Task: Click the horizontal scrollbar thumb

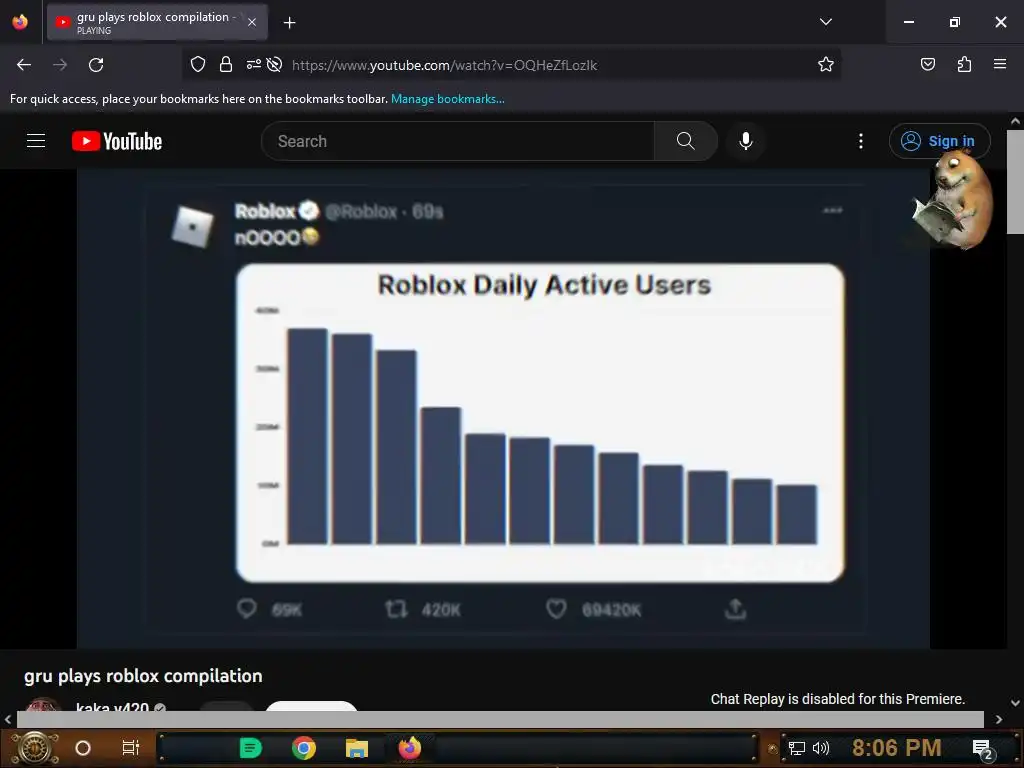Action: point(500,719)
